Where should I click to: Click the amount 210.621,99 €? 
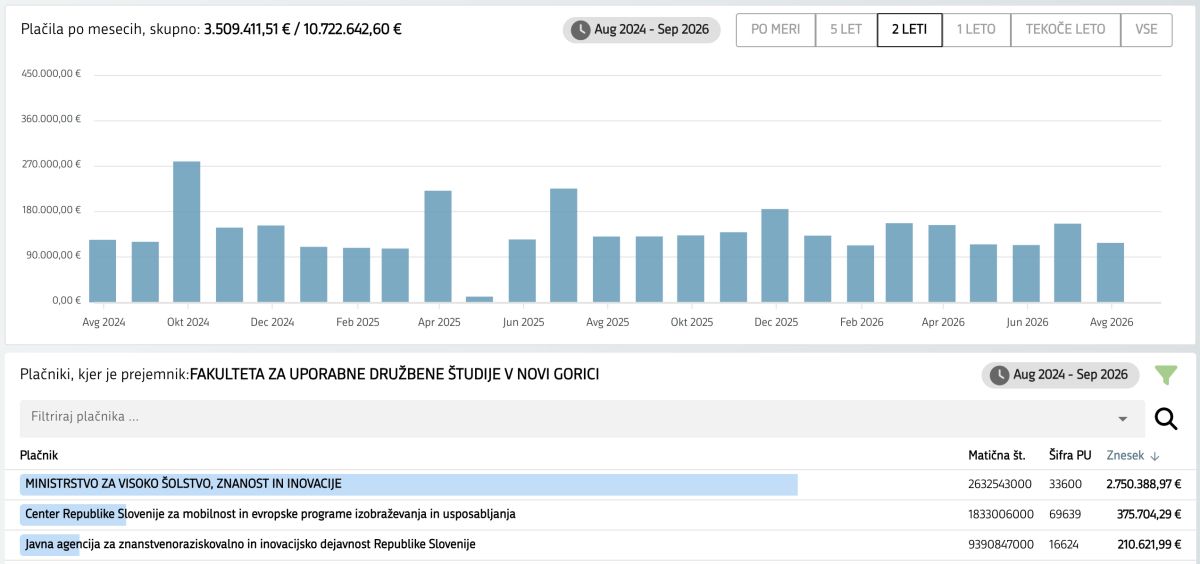[1149, 544]
